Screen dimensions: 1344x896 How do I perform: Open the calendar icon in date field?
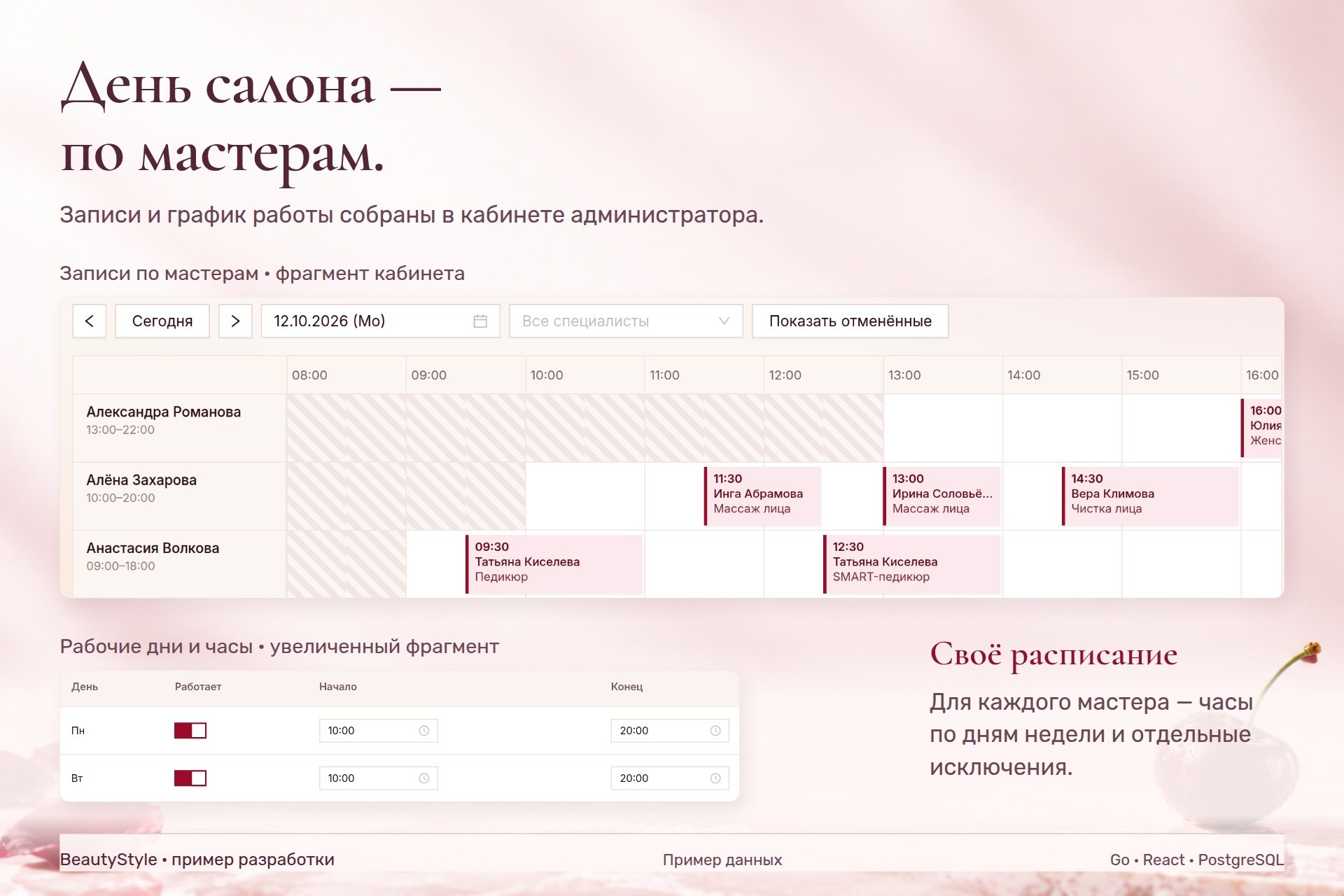480,321
